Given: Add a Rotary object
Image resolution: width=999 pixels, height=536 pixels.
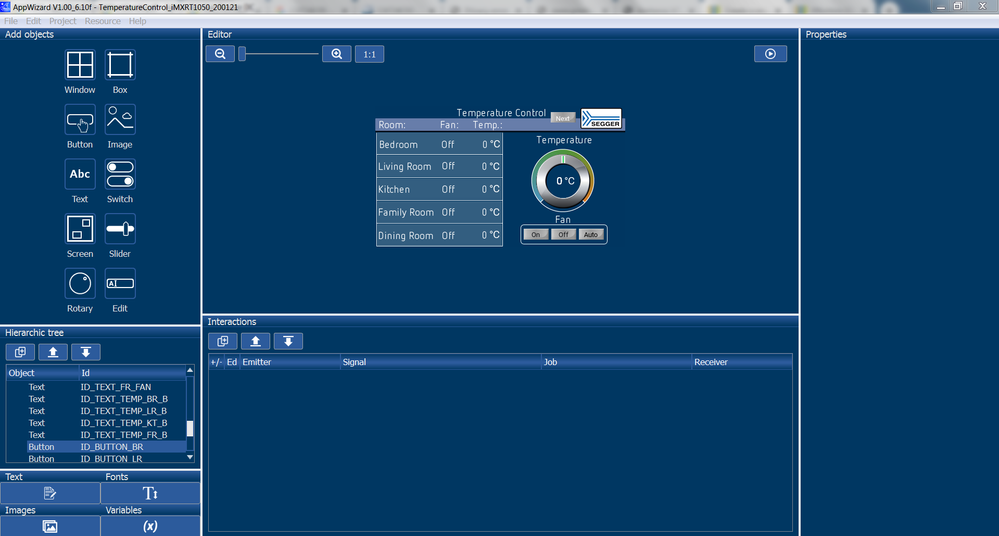Looking at the screenshot, I should pos(80,284).
